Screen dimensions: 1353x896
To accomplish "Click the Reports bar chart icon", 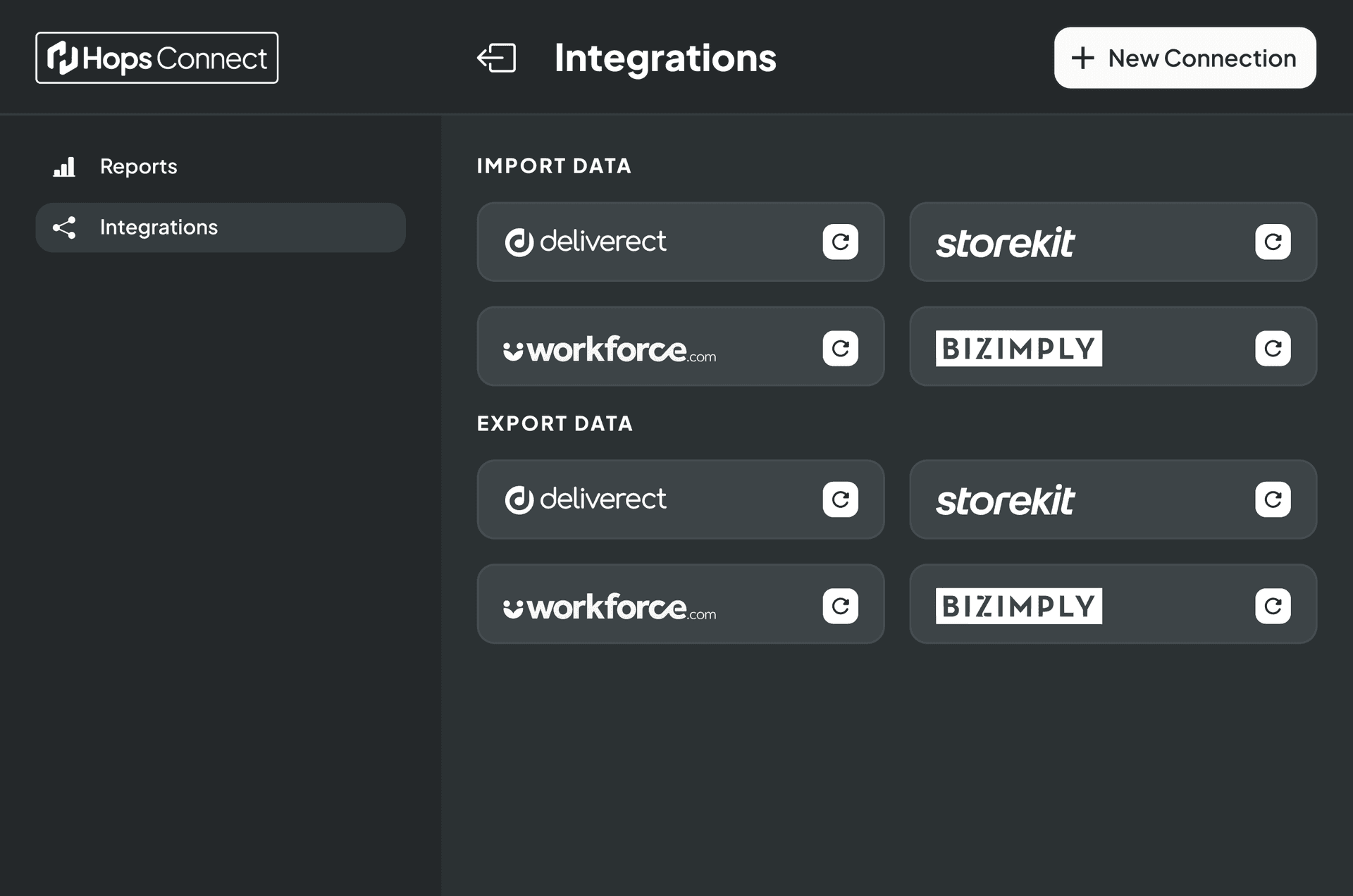I will pyautogui.click(x=64, y=167).
